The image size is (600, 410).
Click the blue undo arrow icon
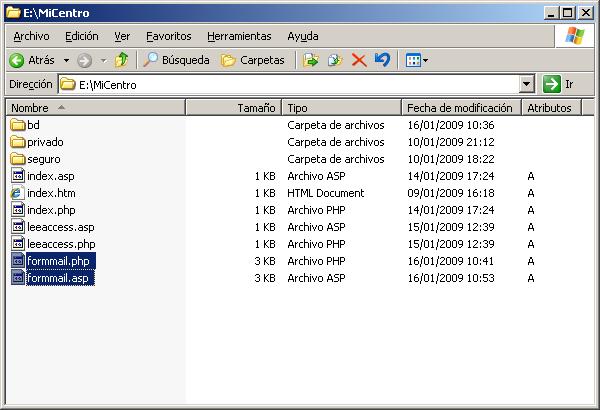[x=381, y=60]
